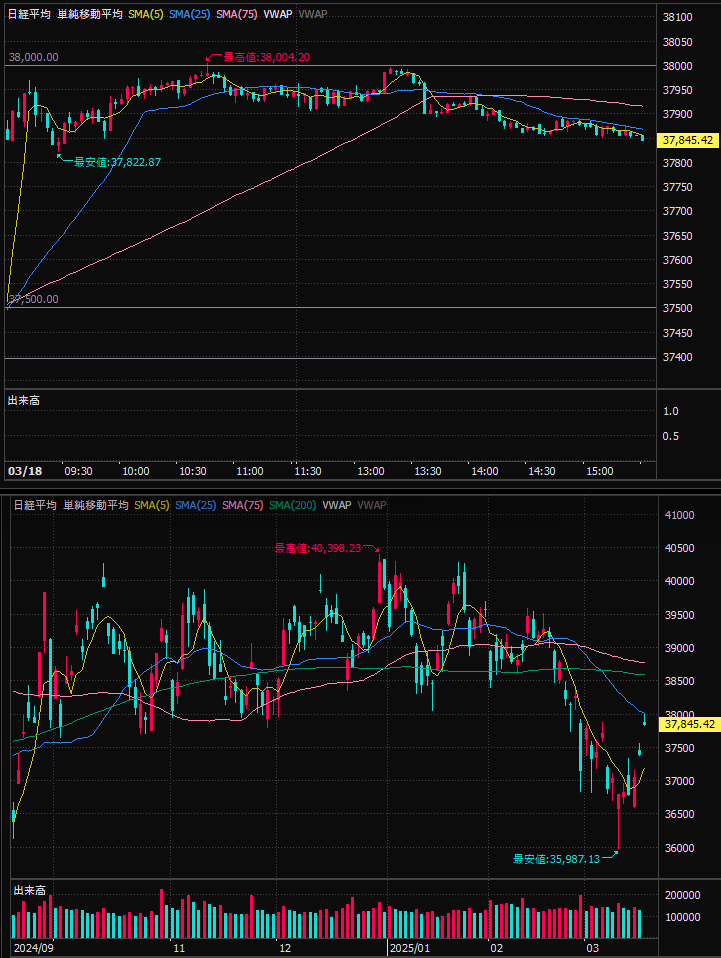Click the 14:00 time label

485,471
